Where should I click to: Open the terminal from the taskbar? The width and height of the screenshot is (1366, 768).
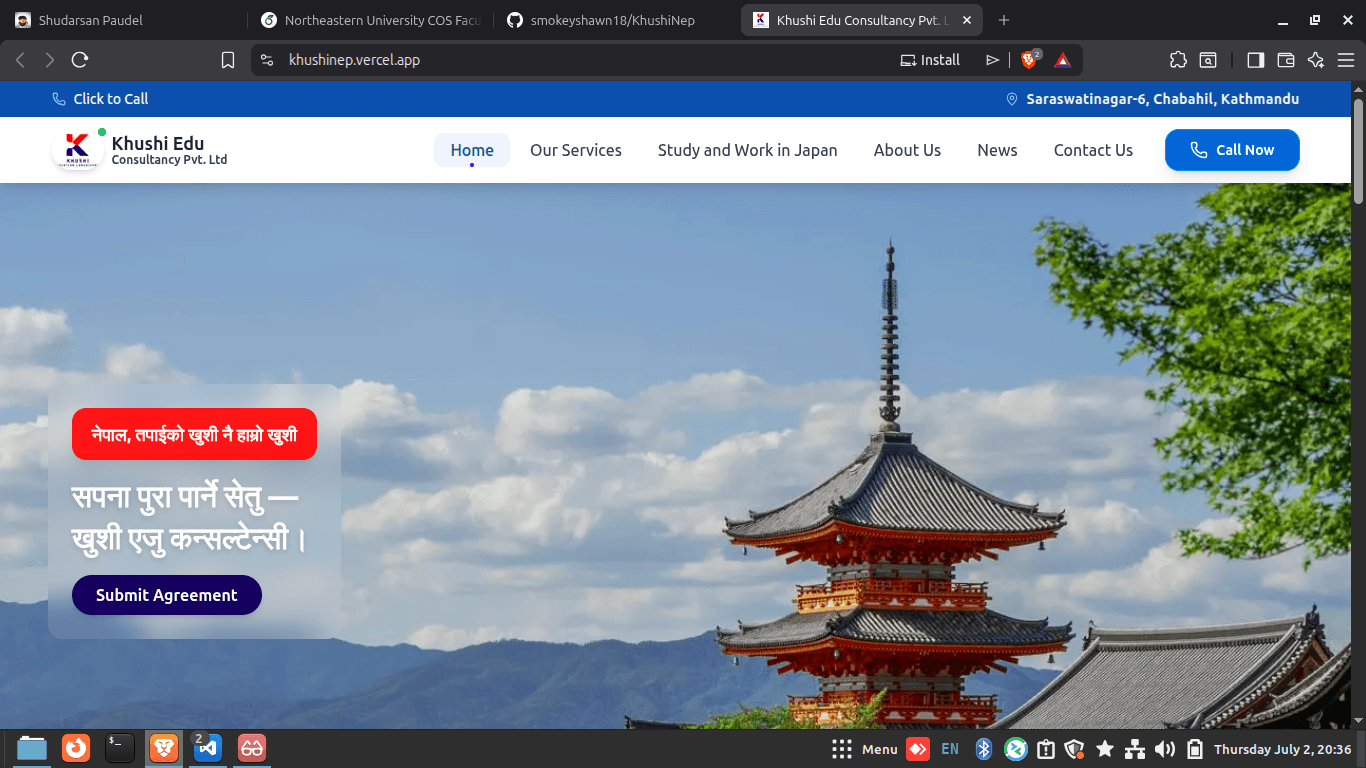[120, 748]
